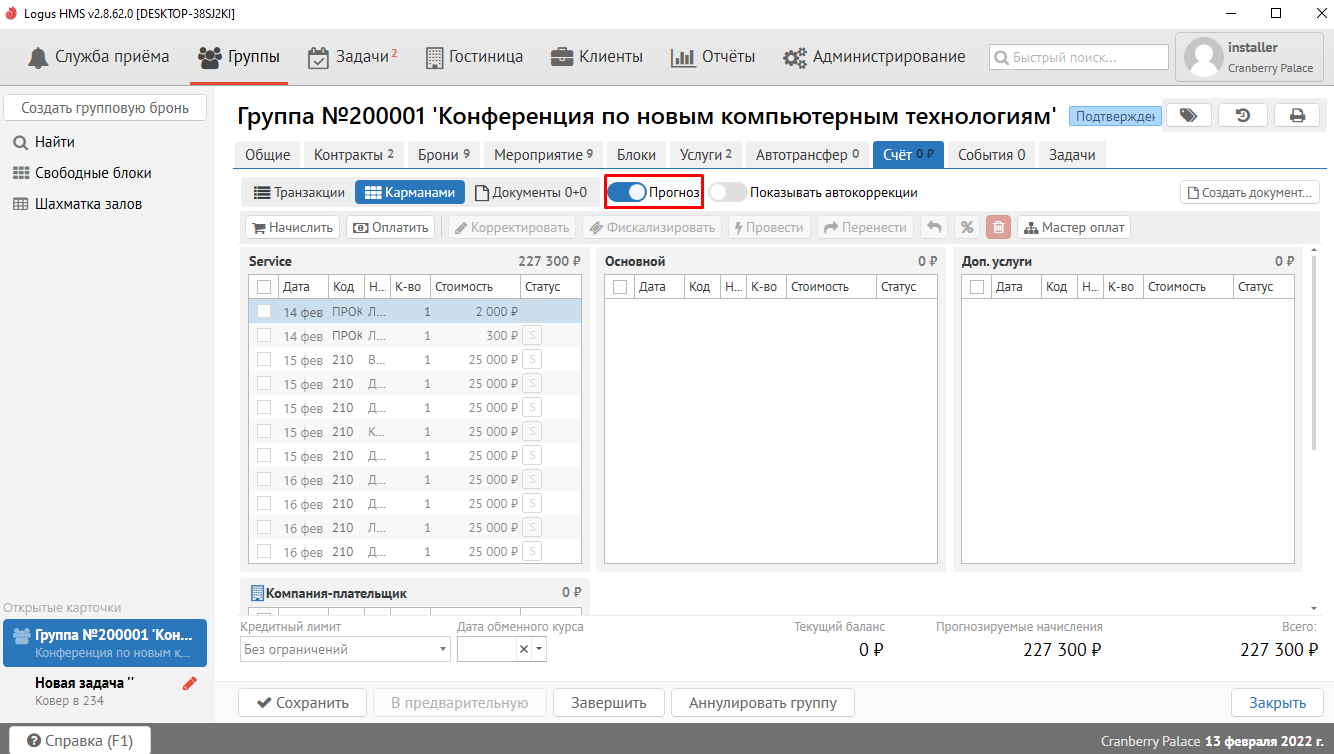The width and height of the screenshot is (1334, 754).
Task: Open the Создать документ dropdown
Action: pyautogui.click(x=1250, y=192)
